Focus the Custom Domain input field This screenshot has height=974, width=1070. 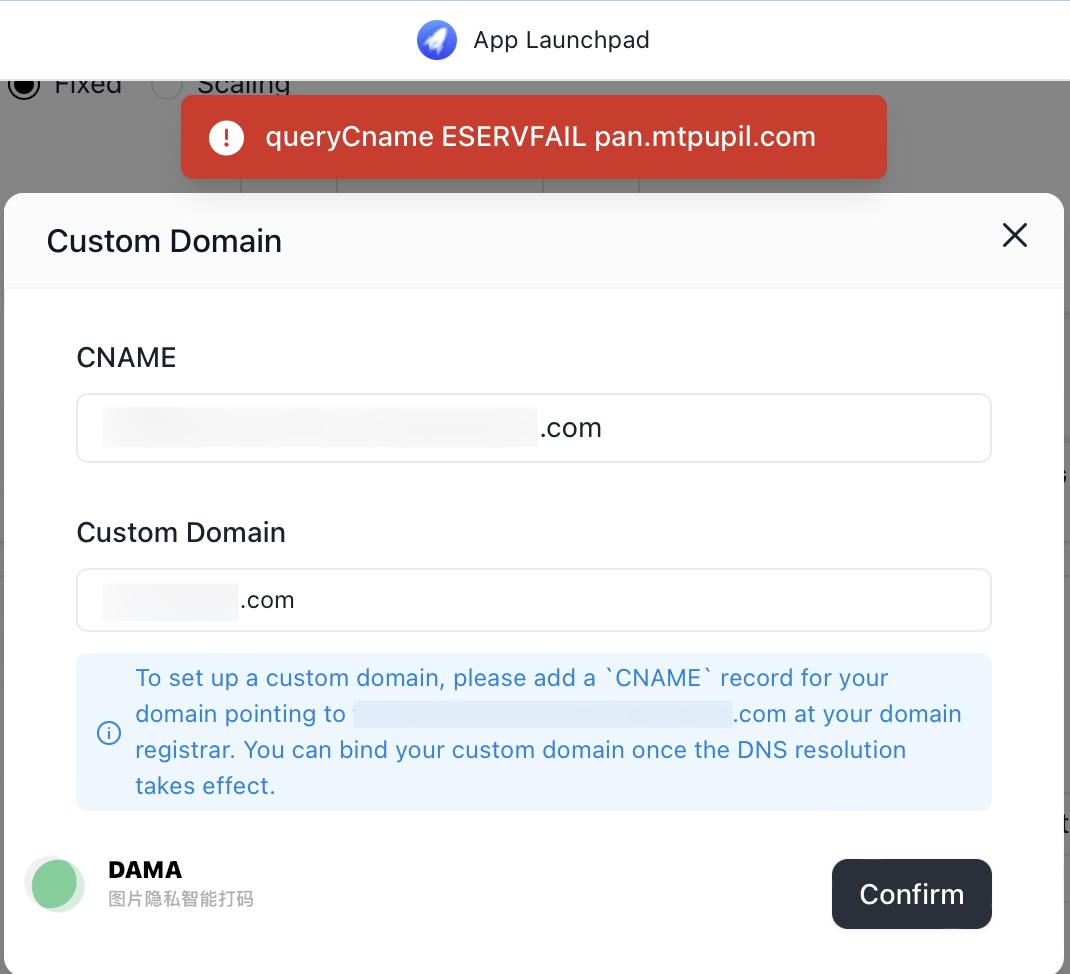534,600
